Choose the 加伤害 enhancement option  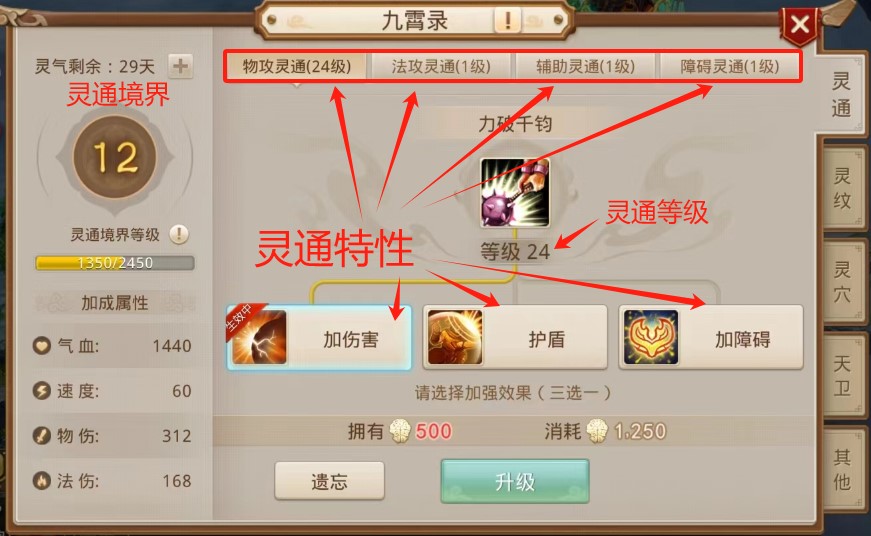point(319,337)
